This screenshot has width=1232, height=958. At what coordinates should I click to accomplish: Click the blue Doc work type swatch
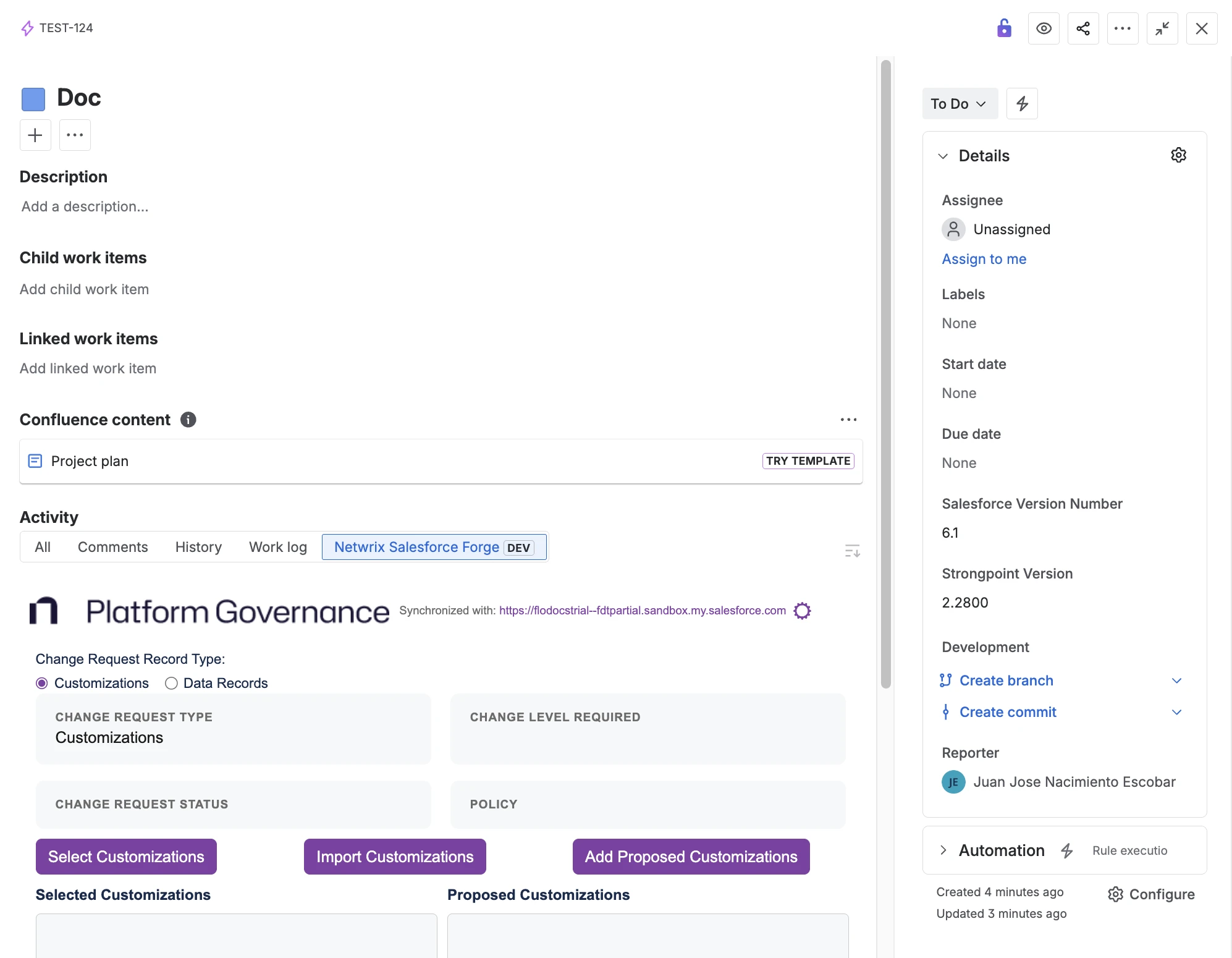point(33,99)
